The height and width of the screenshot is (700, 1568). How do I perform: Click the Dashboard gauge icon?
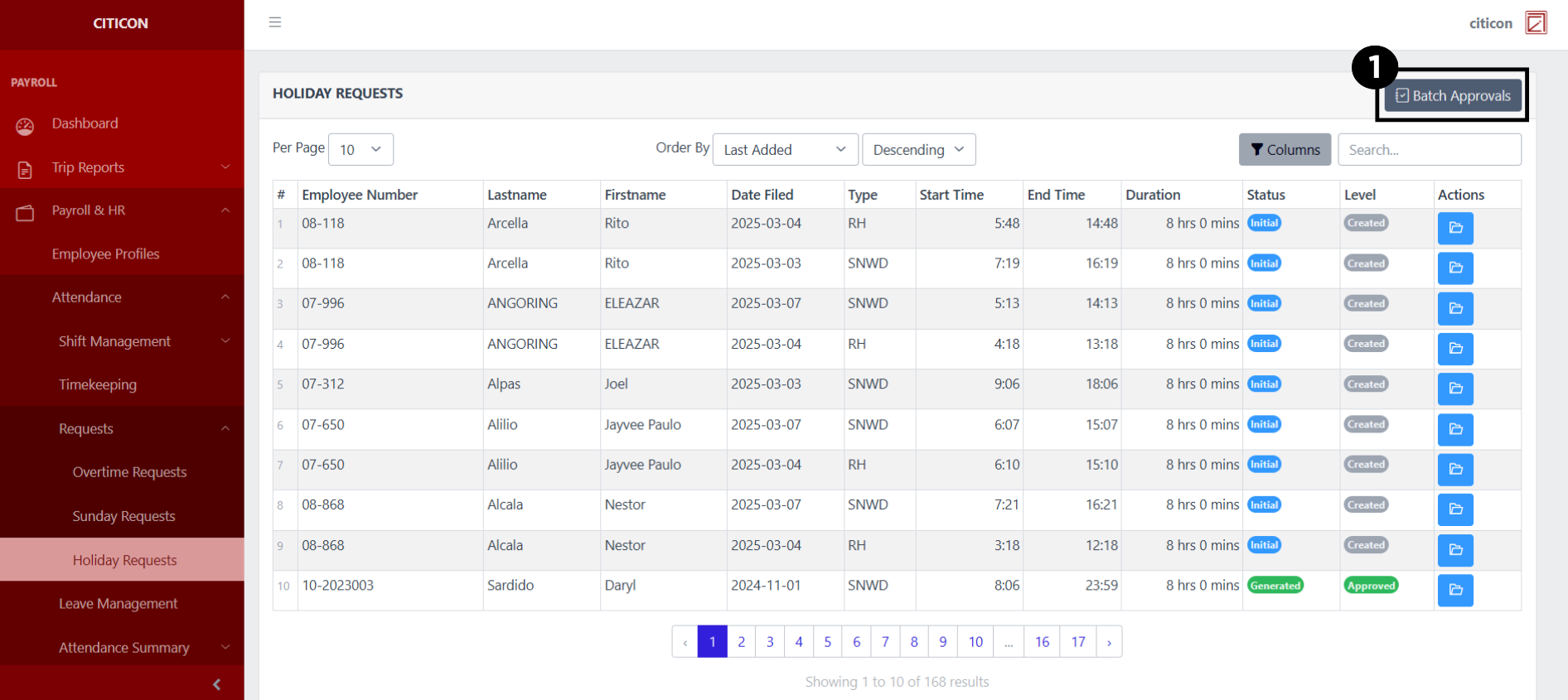[25, 126]
